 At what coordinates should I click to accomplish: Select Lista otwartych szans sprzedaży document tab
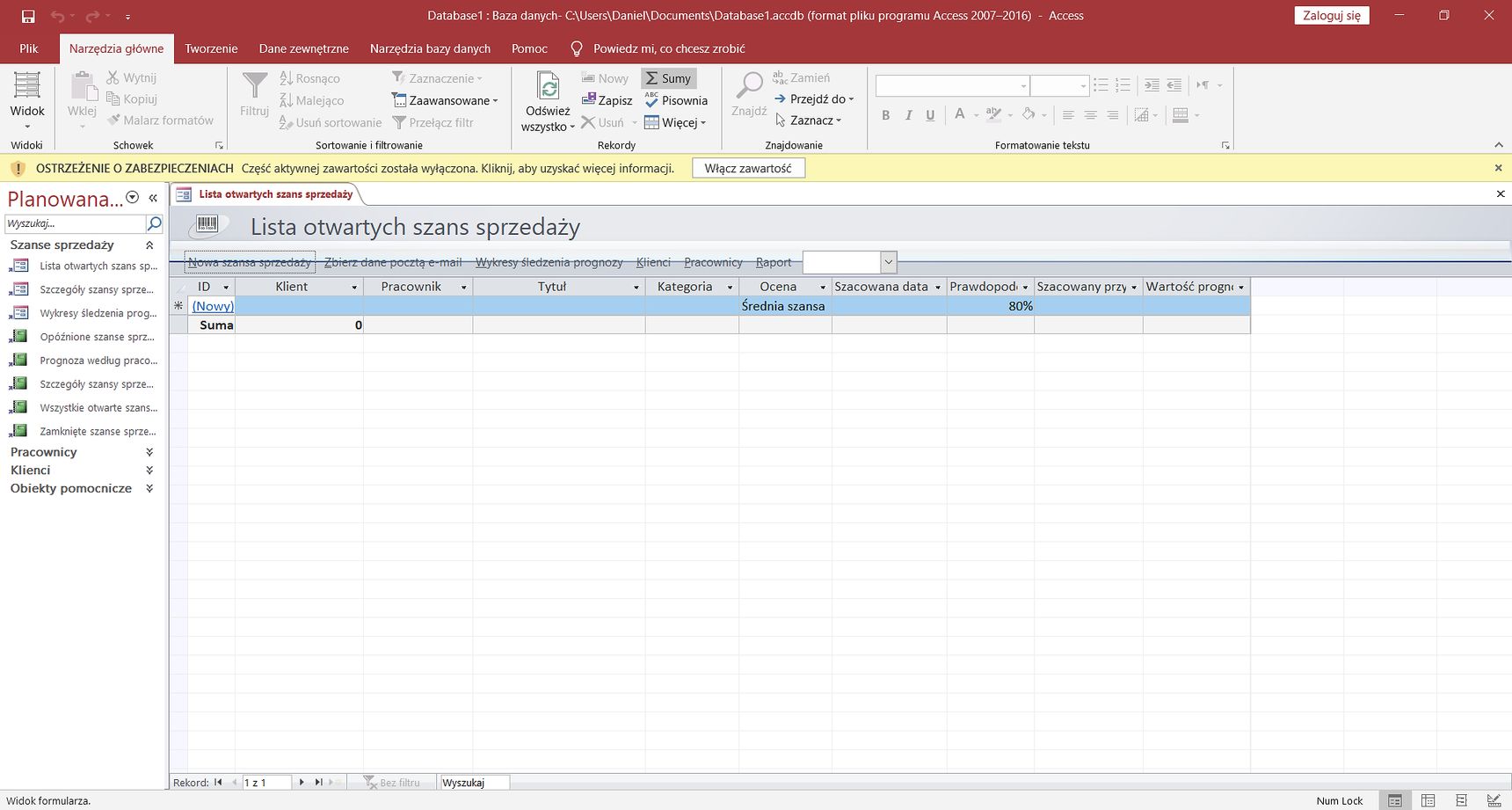[x=266, y=194]
